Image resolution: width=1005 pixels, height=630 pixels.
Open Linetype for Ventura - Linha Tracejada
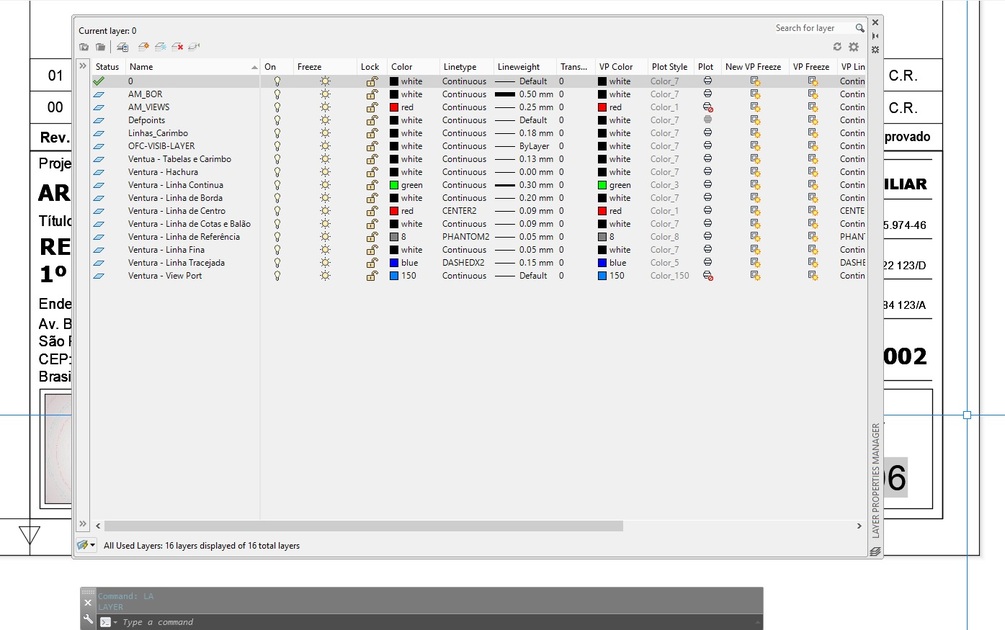466,263
